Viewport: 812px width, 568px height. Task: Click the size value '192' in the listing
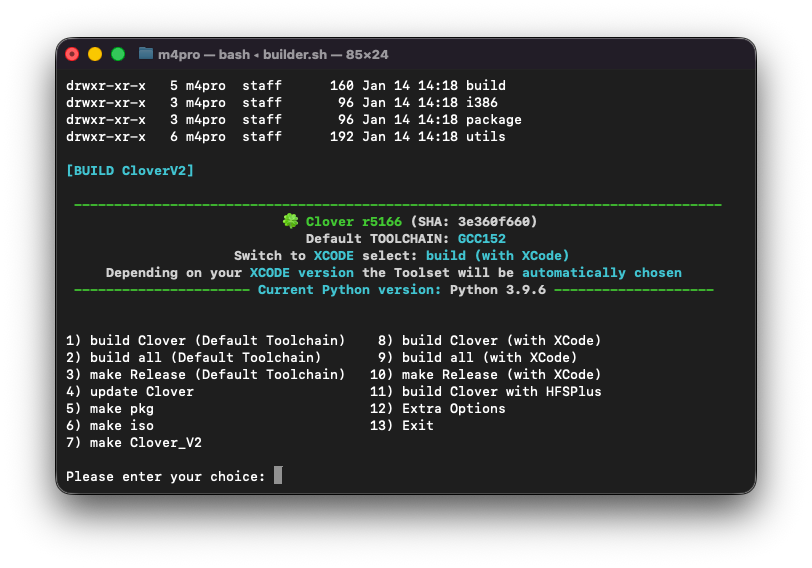[342, 137]
